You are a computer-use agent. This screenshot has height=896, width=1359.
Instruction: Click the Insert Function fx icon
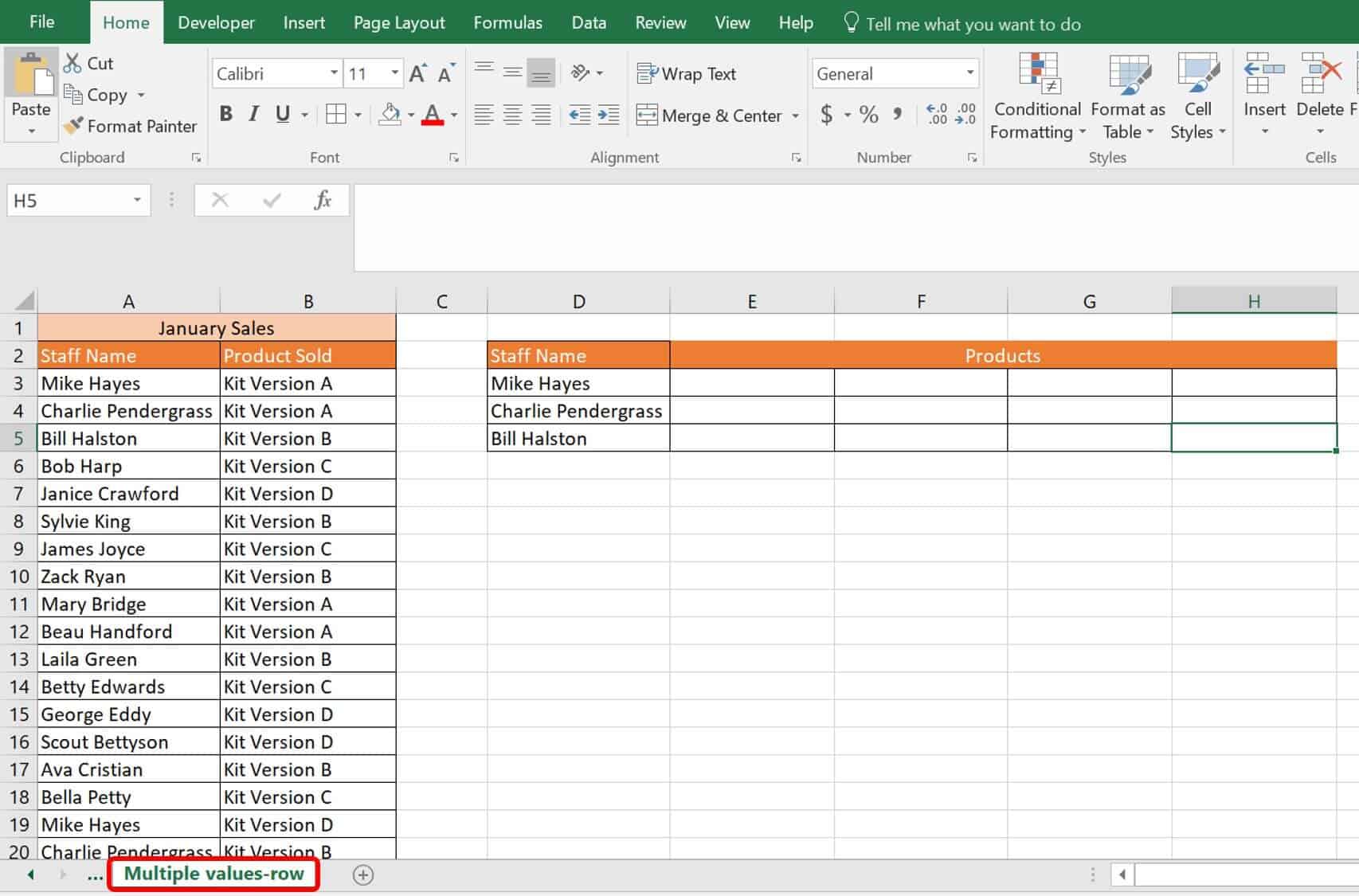pyautogui.click(x=323, y=200)
